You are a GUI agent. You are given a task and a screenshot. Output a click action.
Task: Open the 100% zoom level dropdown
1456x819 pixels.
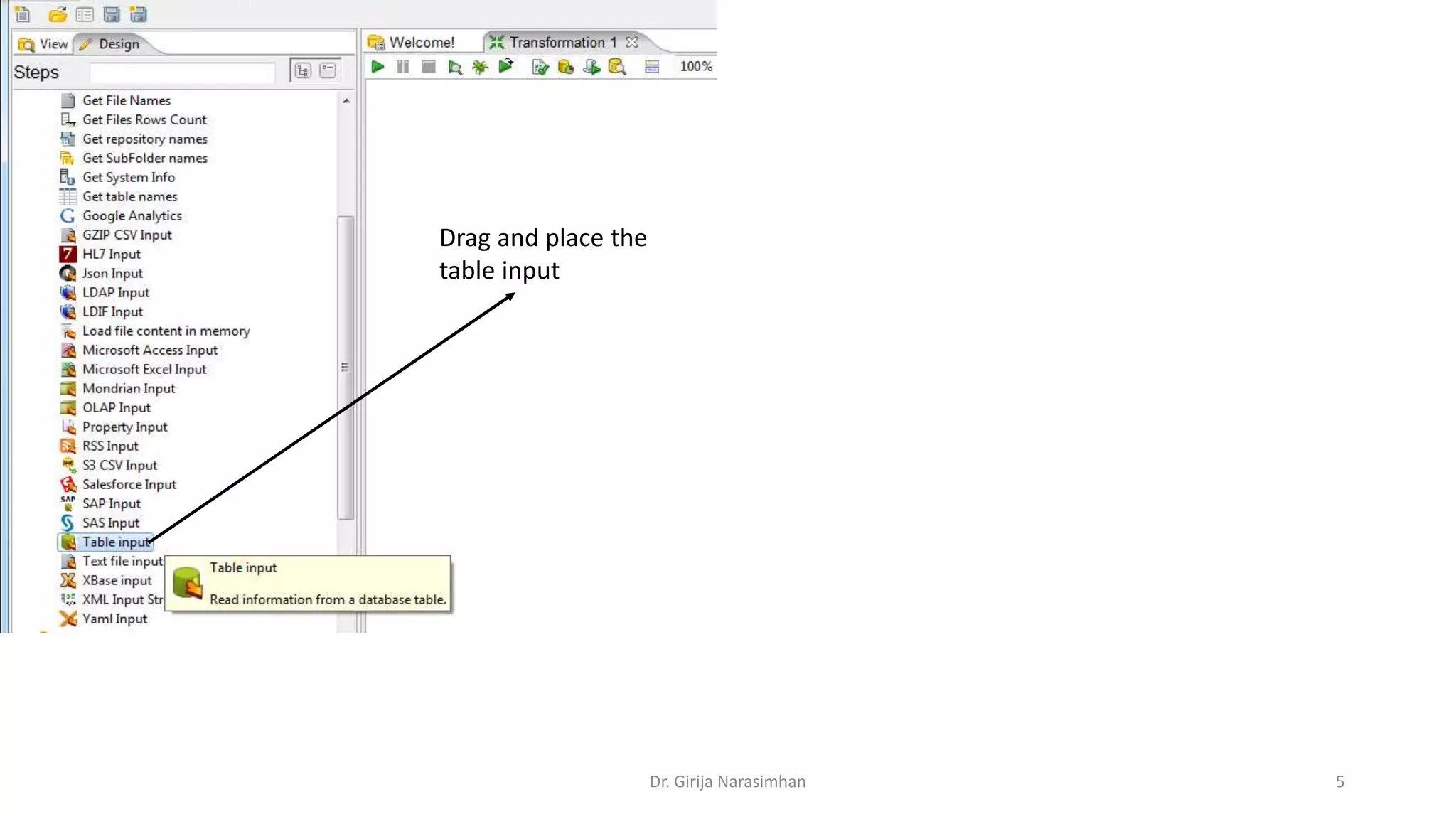[x=696, y=66]
